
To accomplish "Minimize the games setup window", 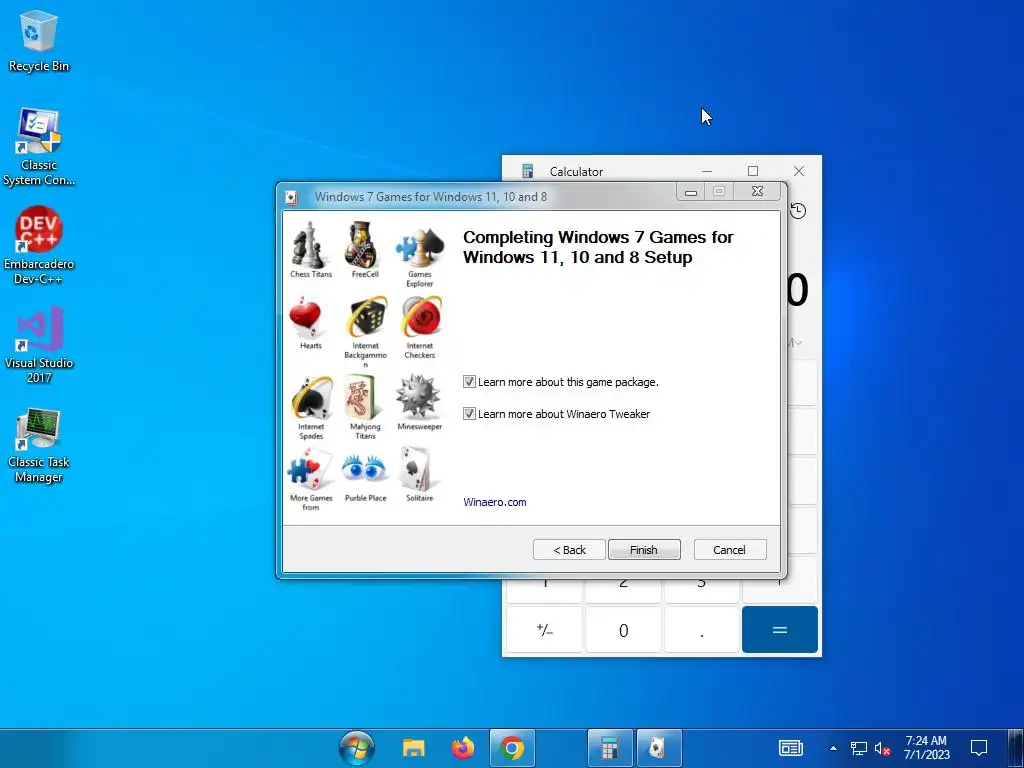I will point(691,192).
